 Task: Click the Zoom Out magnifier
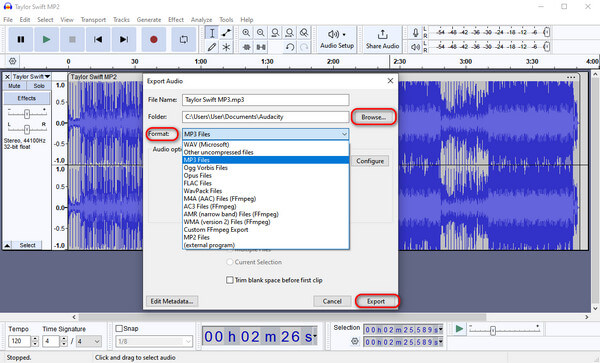click(261, 33)
